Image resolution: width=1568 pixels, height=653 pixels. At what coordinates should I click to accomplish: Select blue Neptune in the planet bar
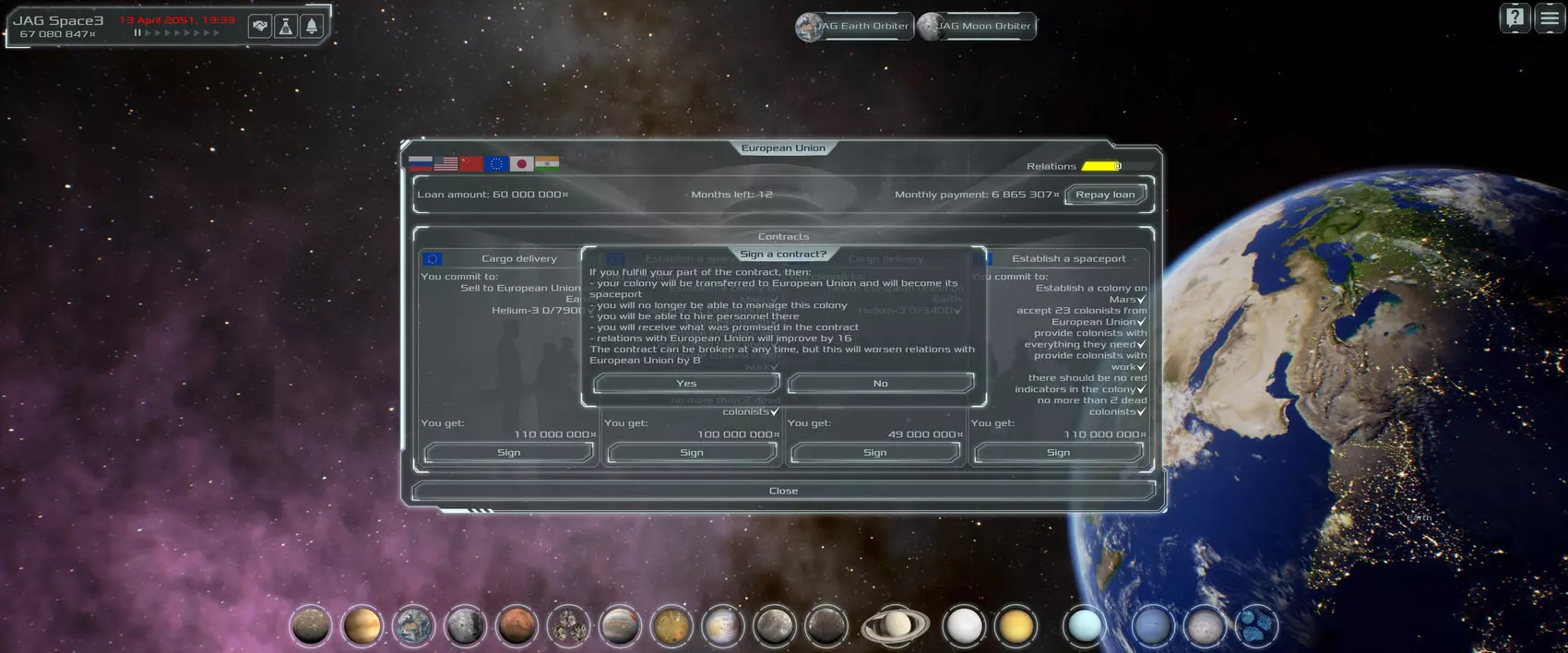[x=1153, y=626]
